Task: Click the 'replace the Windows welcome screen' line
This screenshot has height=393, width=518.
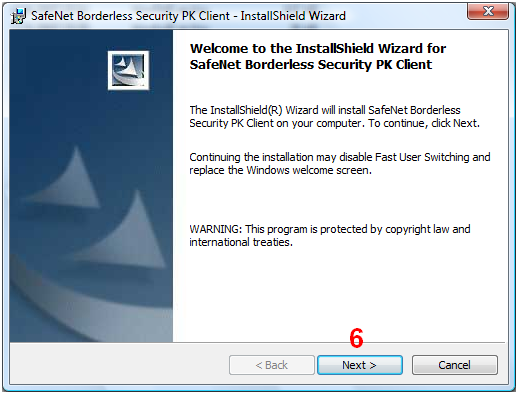Action: pos(280,170)
